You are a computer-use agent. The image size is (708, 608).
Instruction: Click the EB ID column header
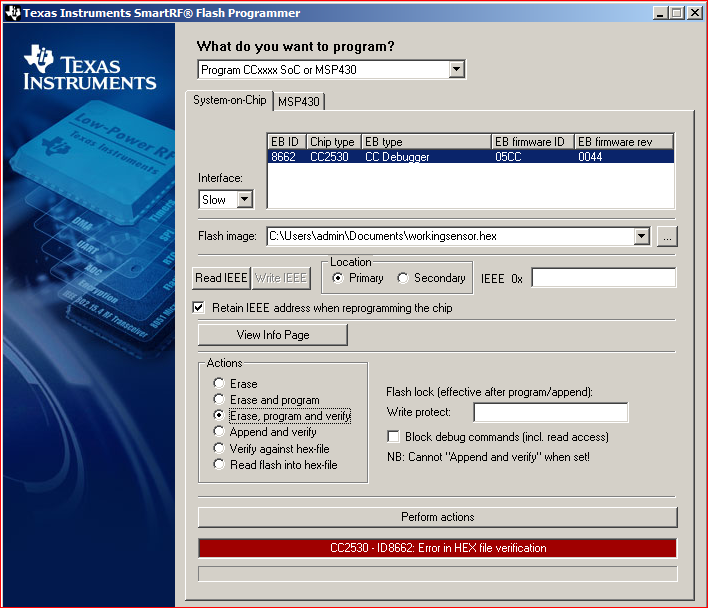click(x=287, y=142)
